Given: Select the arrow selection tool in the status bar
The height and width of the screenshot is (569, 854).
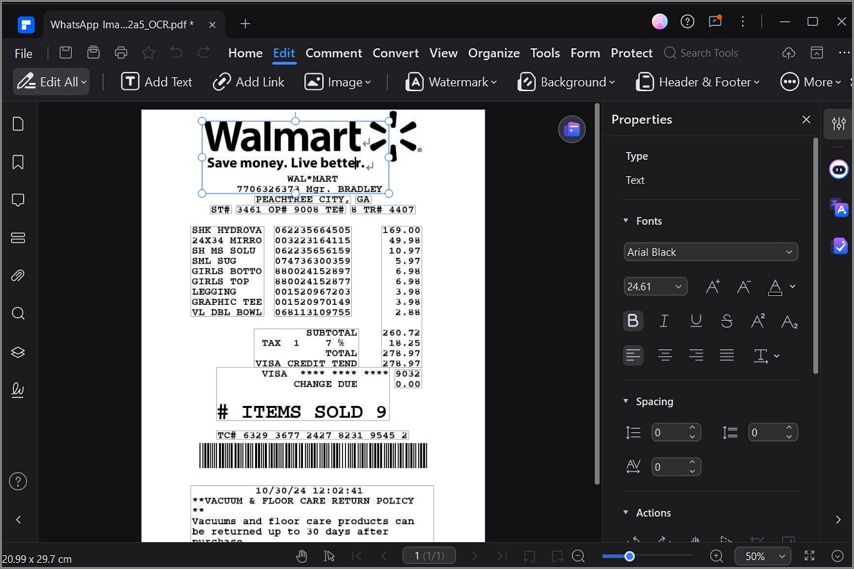Looking at the screenshot, I should coord(329,556).
